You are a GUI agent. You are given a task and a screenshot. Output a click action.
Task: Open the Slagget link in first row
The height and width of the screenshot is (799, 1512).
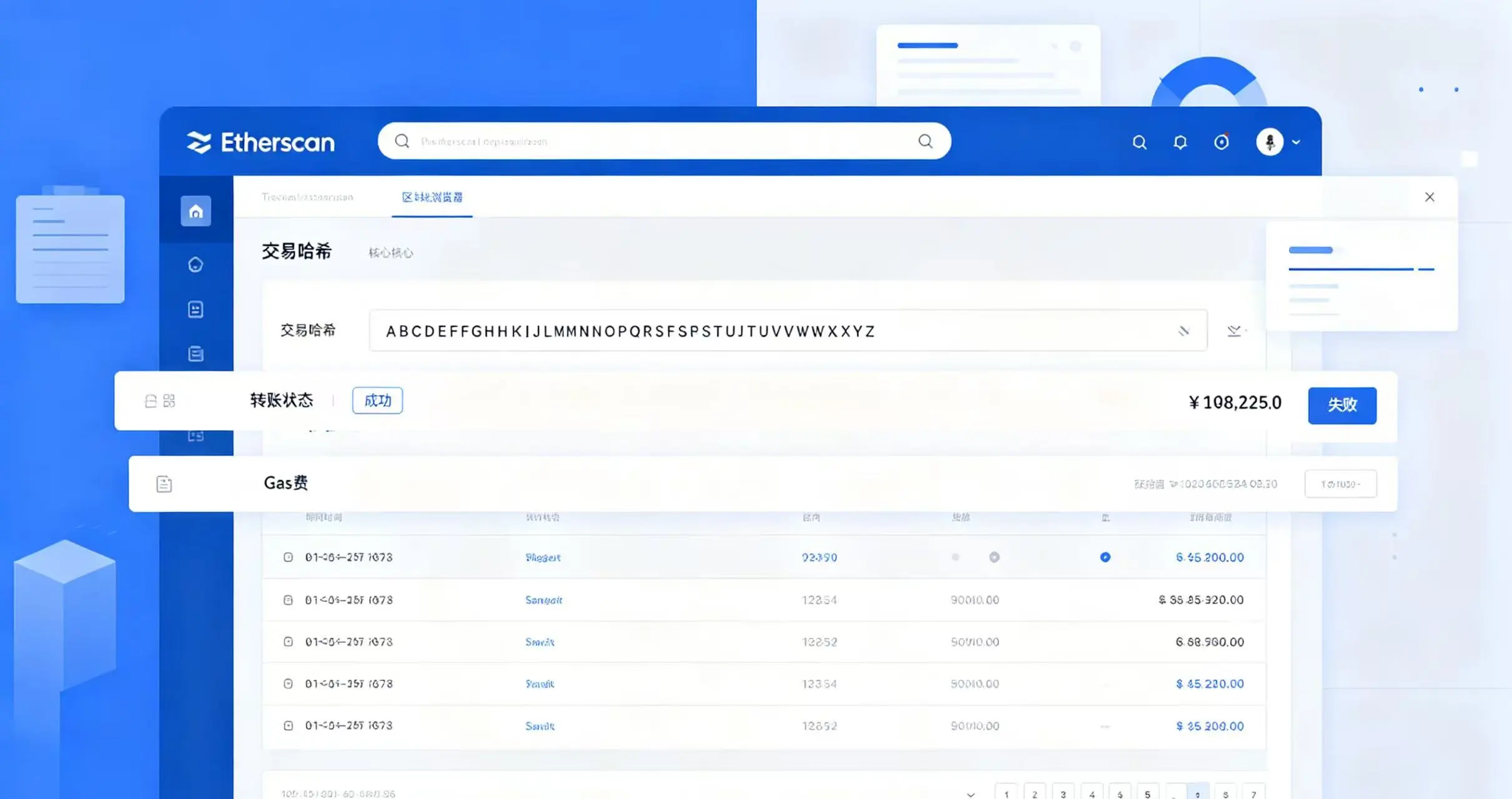point(543,557)
